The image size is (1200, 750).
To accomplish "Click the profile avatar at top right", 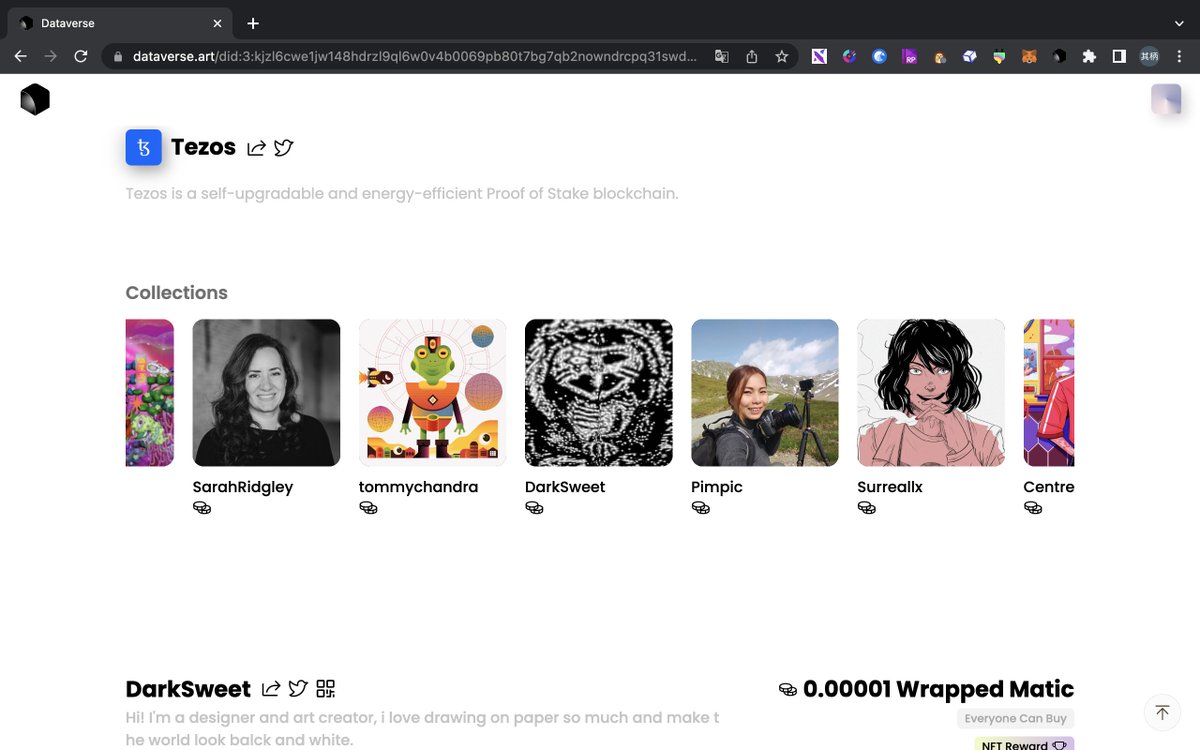I will click(1166, 99).
